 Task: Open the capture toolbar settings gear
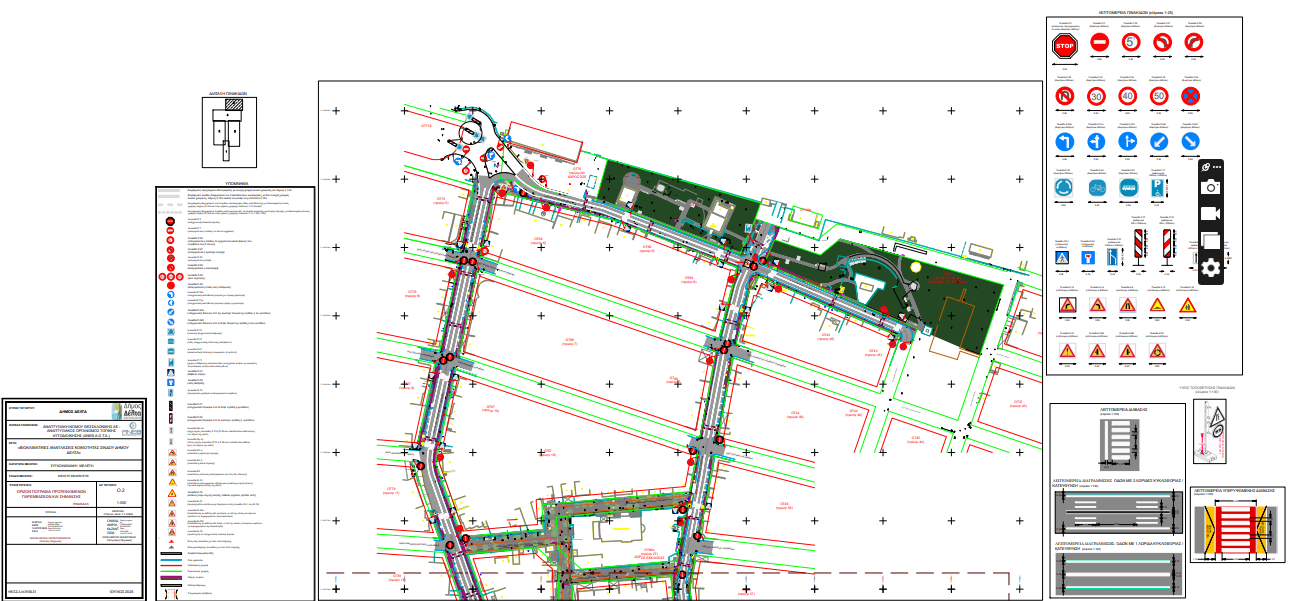click(1211, 268)
